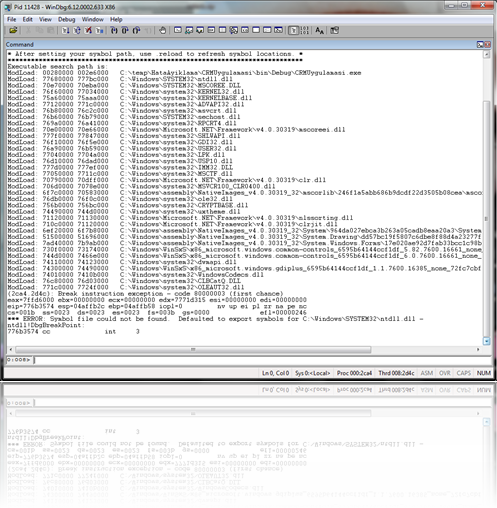Click the horizontal scrollbar left arrow

[x=11, y=349]
